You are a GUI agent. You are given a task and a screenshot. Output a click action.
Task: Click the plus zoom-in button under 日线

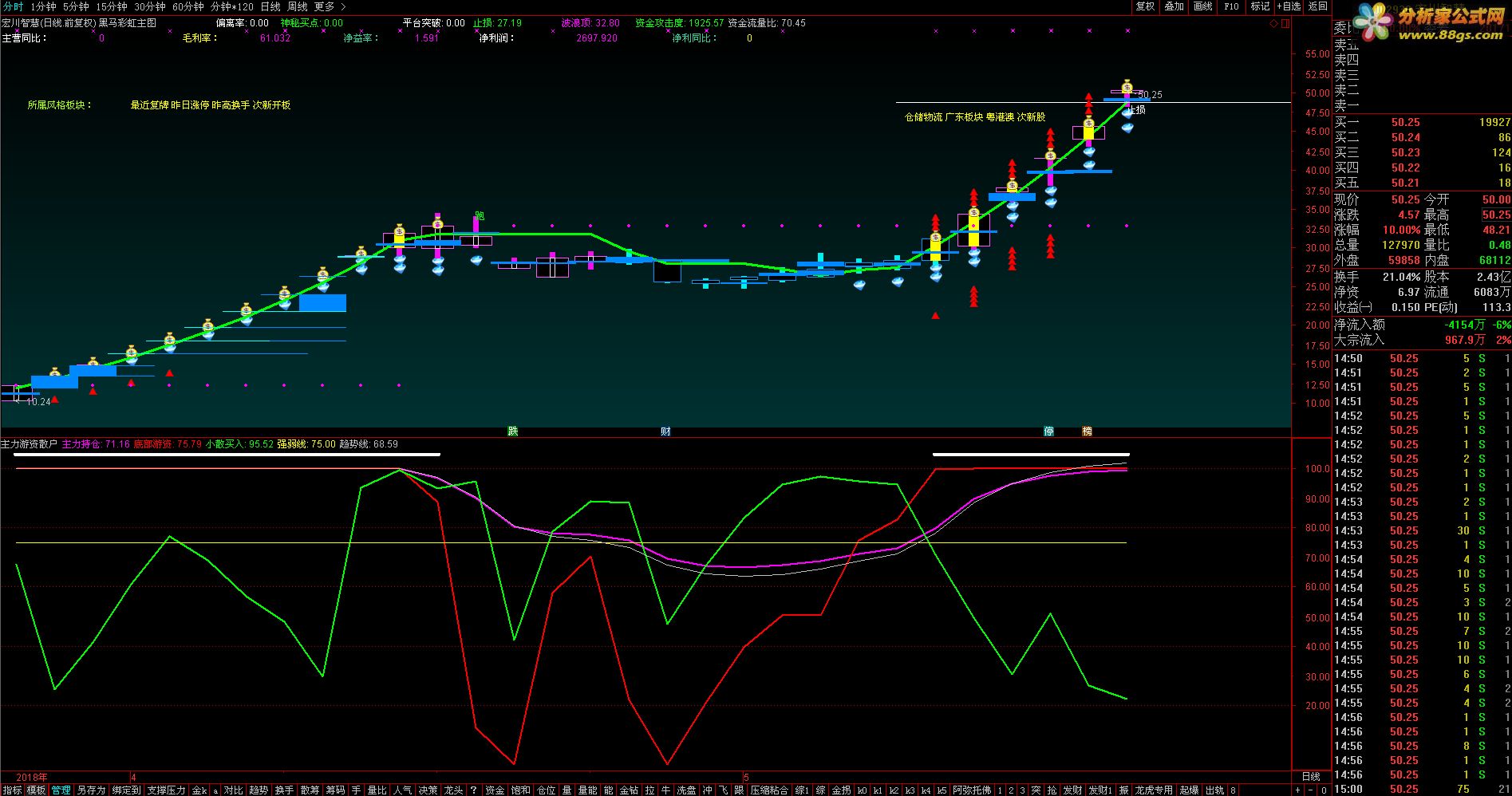(1298, 790)
